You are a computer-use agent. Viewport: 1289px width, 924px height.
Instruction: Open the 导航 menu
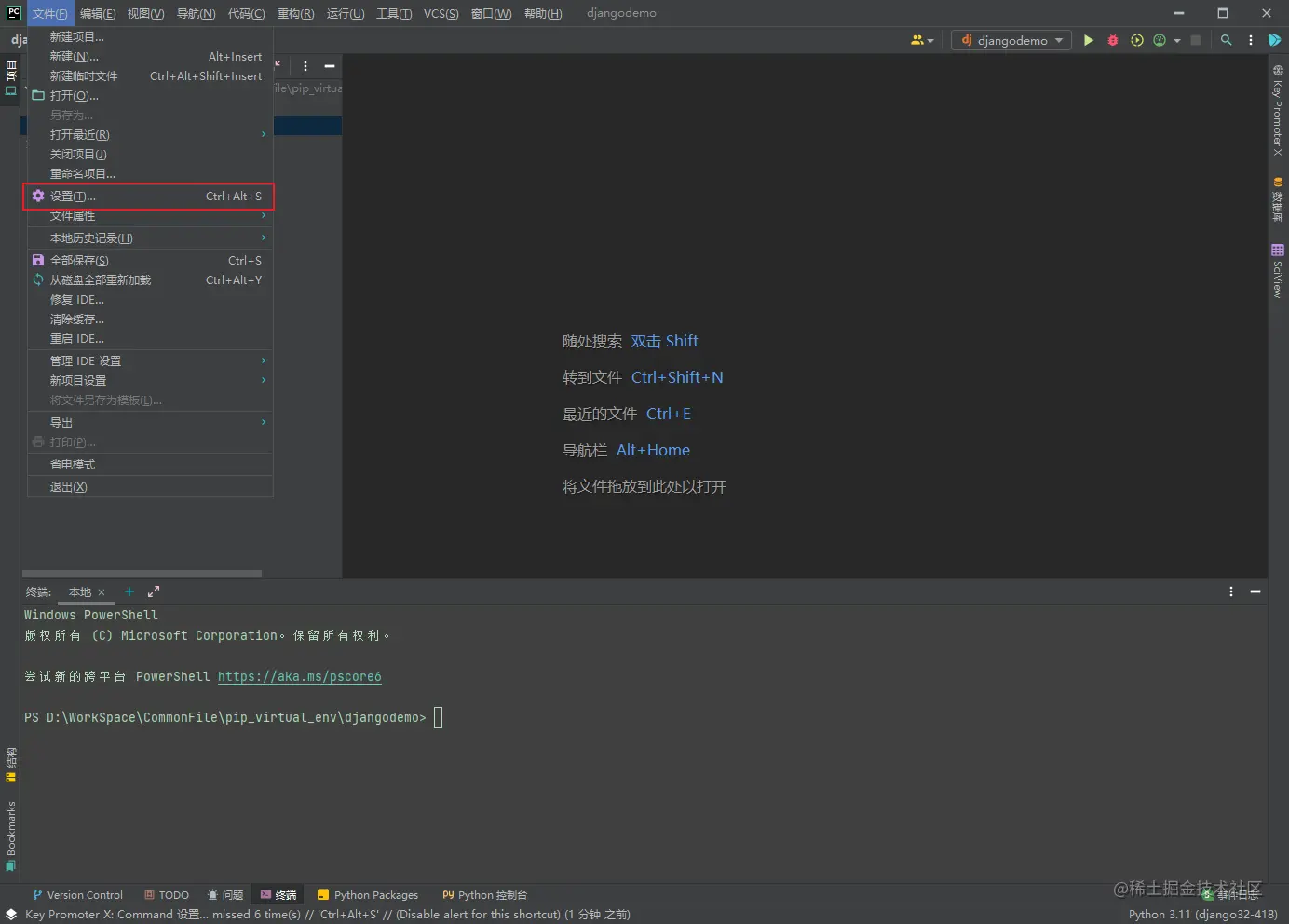point(196,14)
